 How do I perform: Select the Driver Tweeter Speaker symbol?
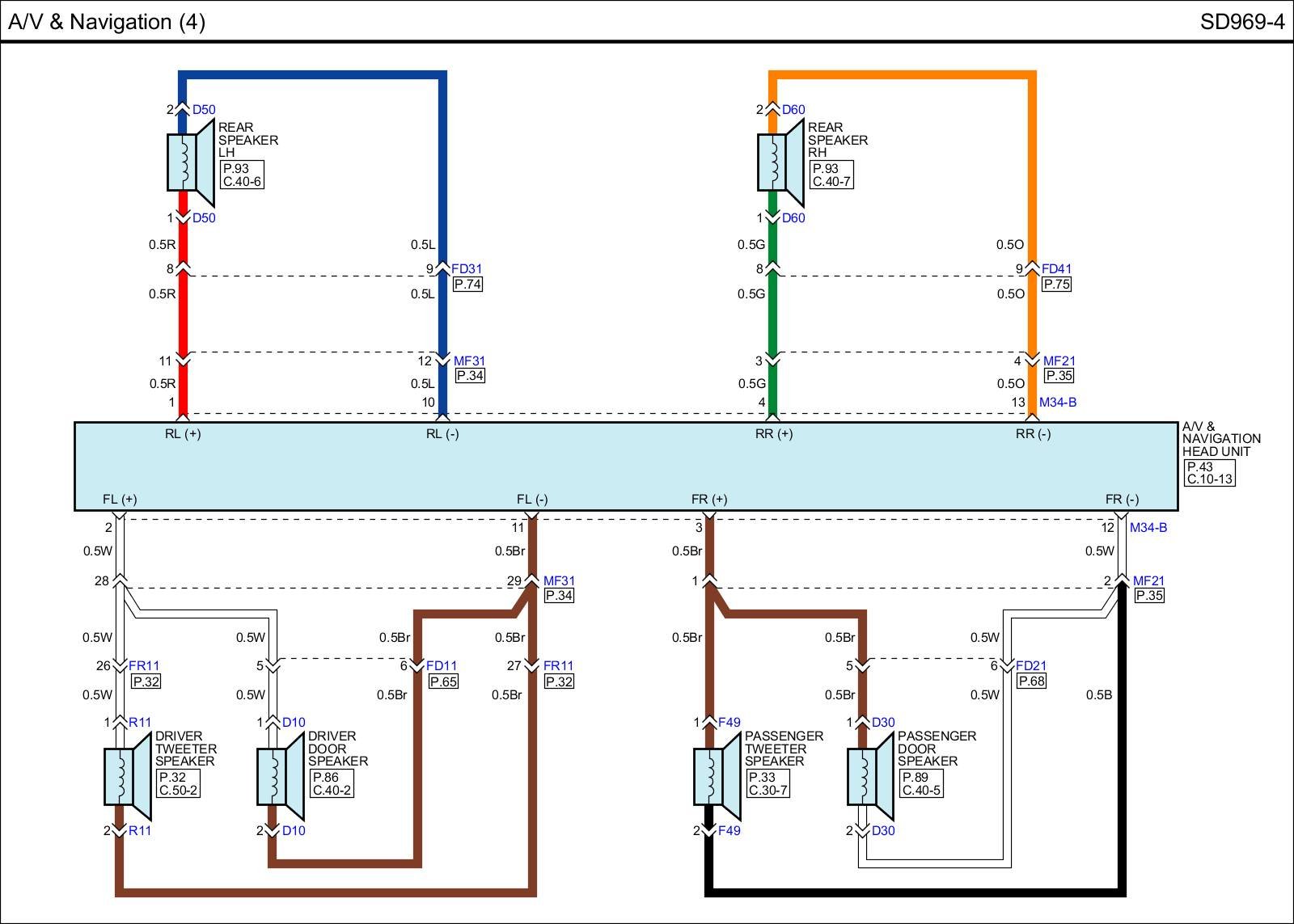coord(128,777)
